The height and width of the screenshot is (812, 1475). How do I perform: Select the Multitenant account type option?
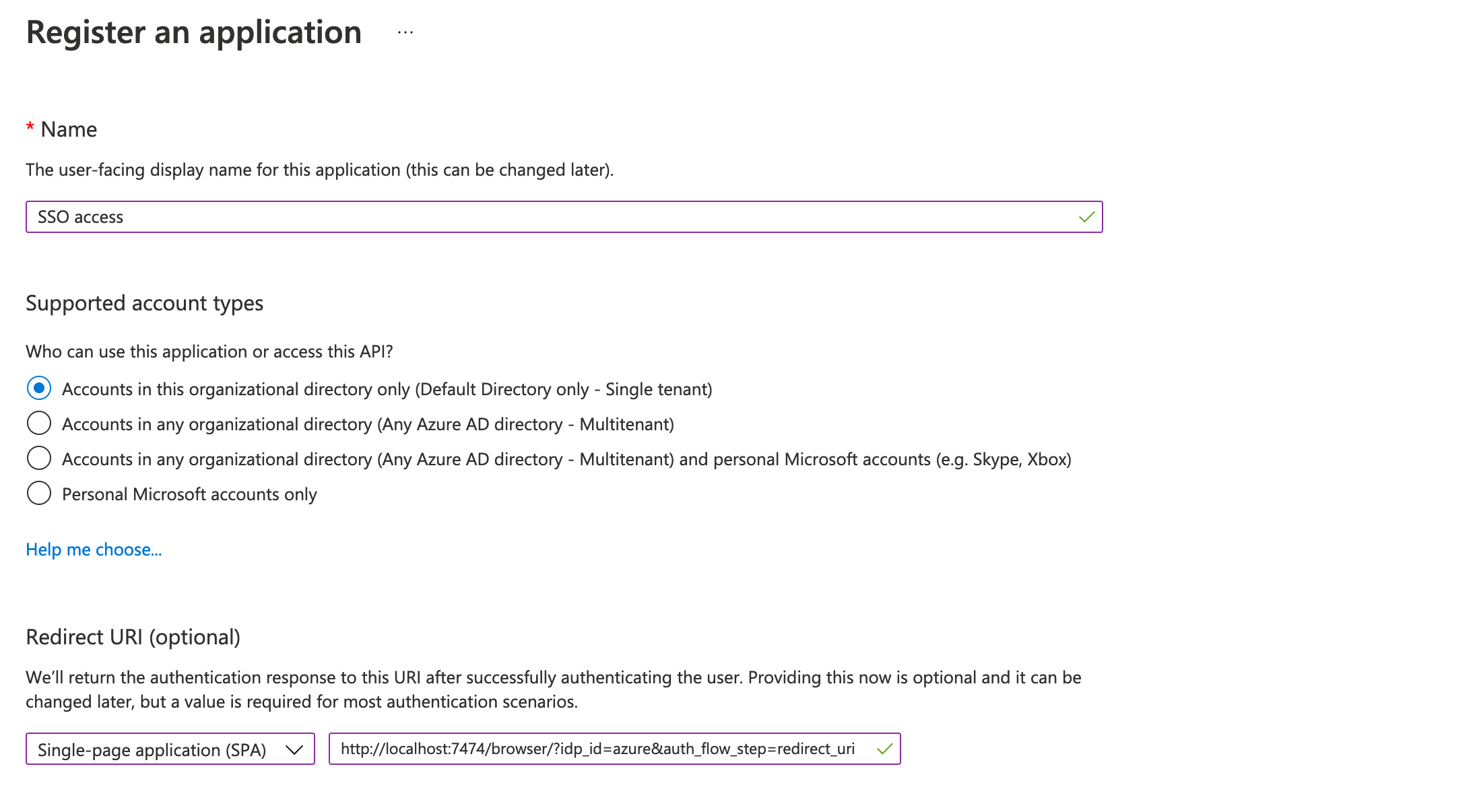click(x=39, y=424)
